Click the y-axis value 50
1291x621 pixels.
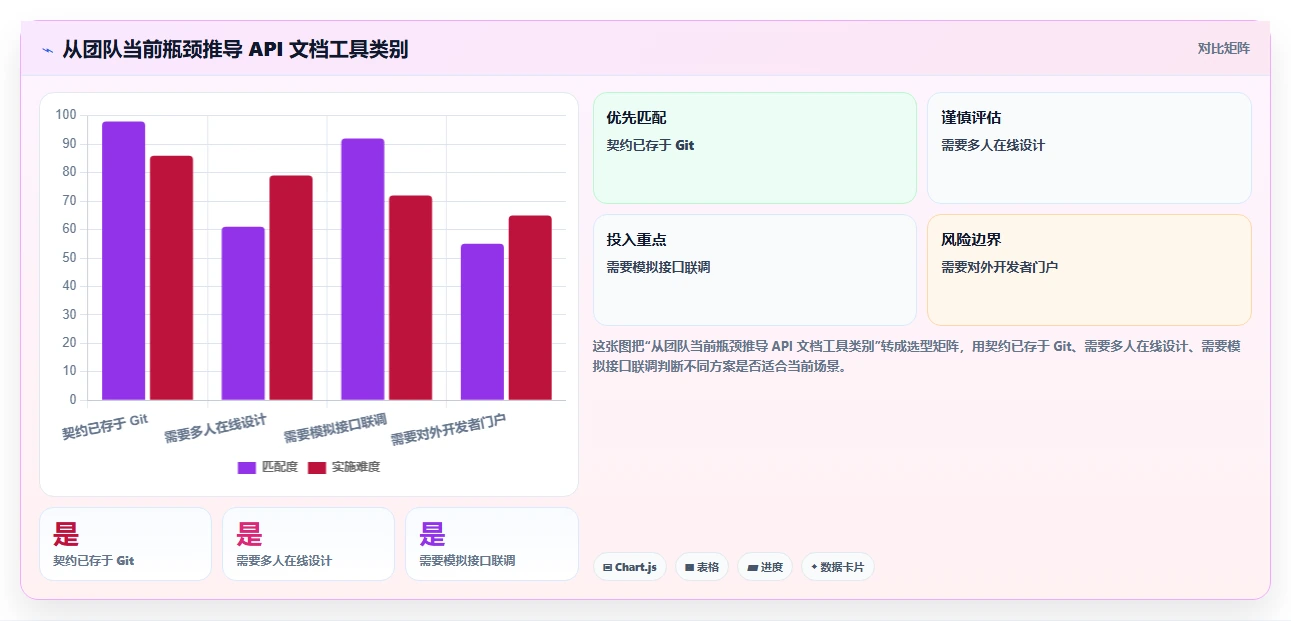coord(69,257)
